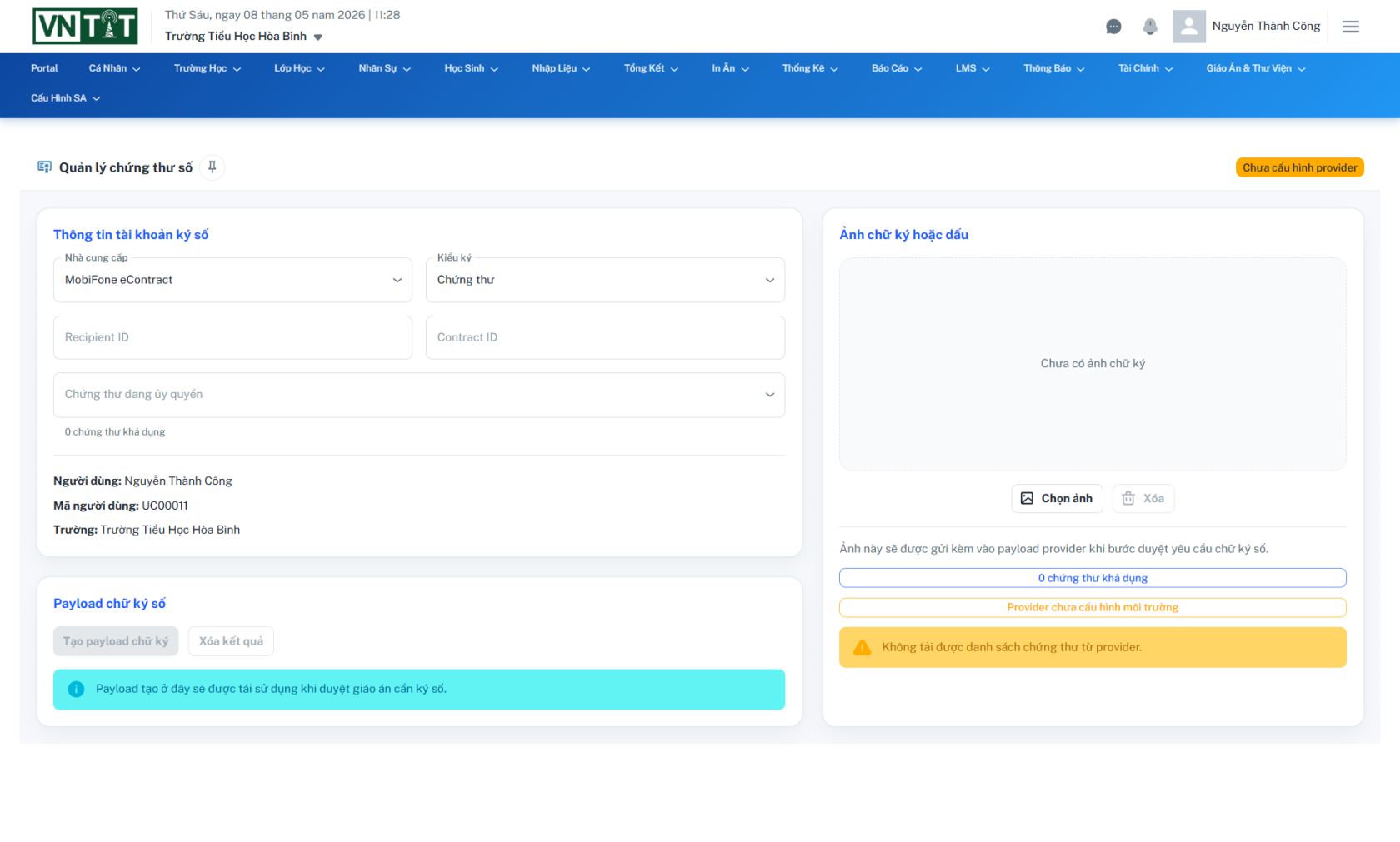Open the Chứng thư đang ủy quyền dropdown
The width and height of the screenshot is (1400, 842).
coord(419,395)
